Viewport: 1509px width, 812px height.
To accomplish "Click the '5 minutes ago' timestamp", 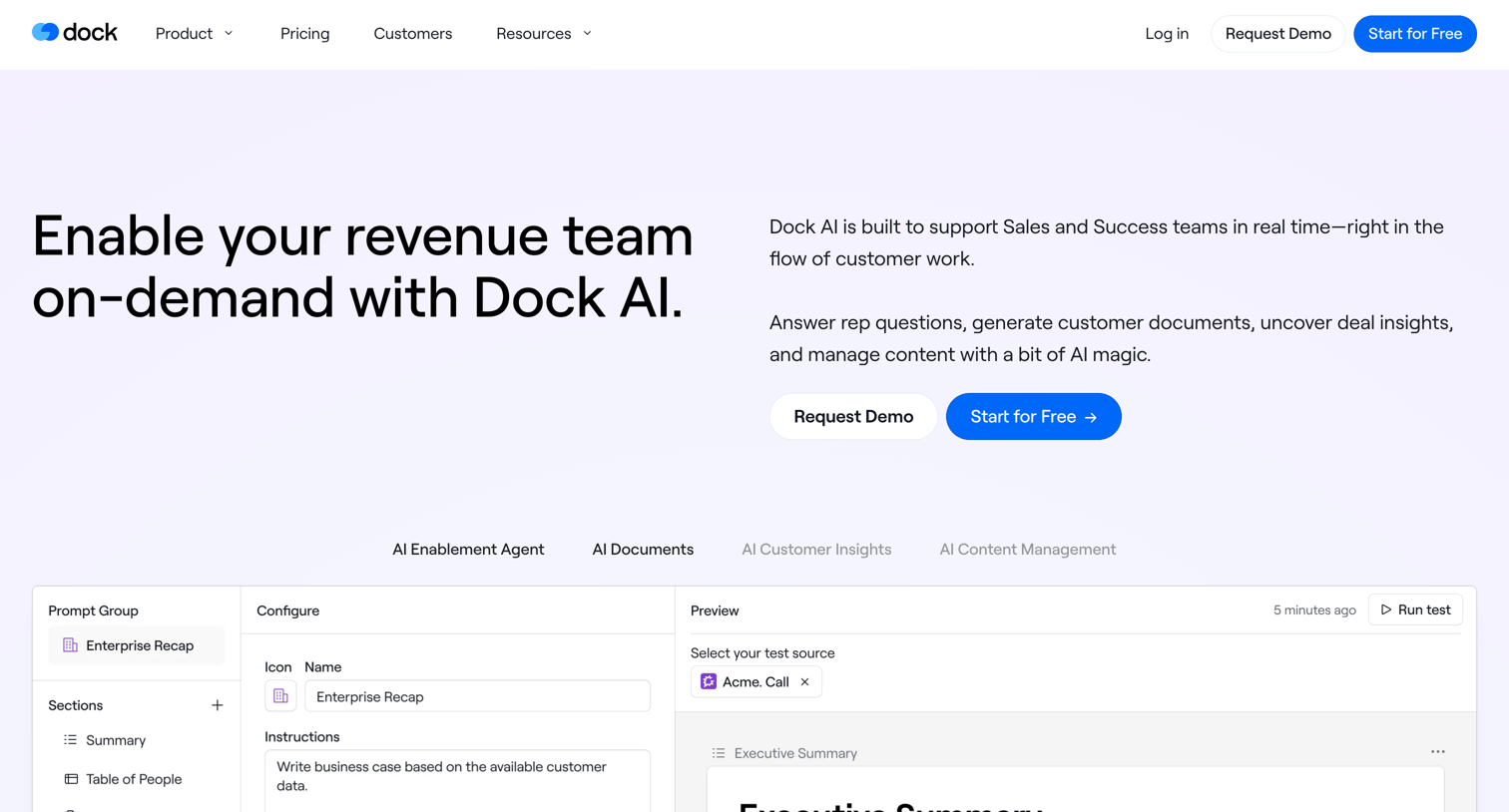I will pyautogui.click(x=1314, y=610).
